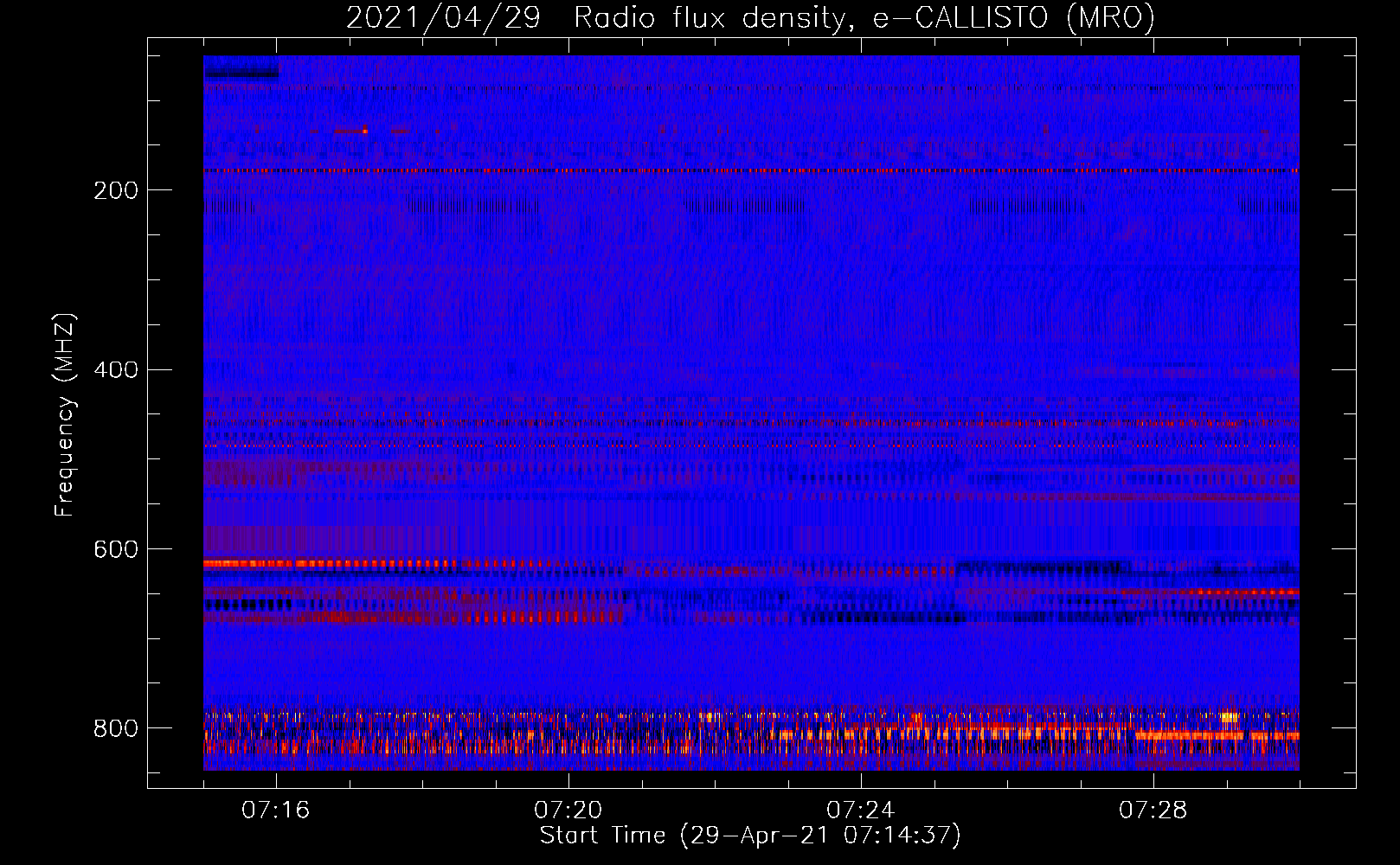1400x865 pixels.
Task: Click the 200 frequency tick label
Action: (x=116, y=190)
